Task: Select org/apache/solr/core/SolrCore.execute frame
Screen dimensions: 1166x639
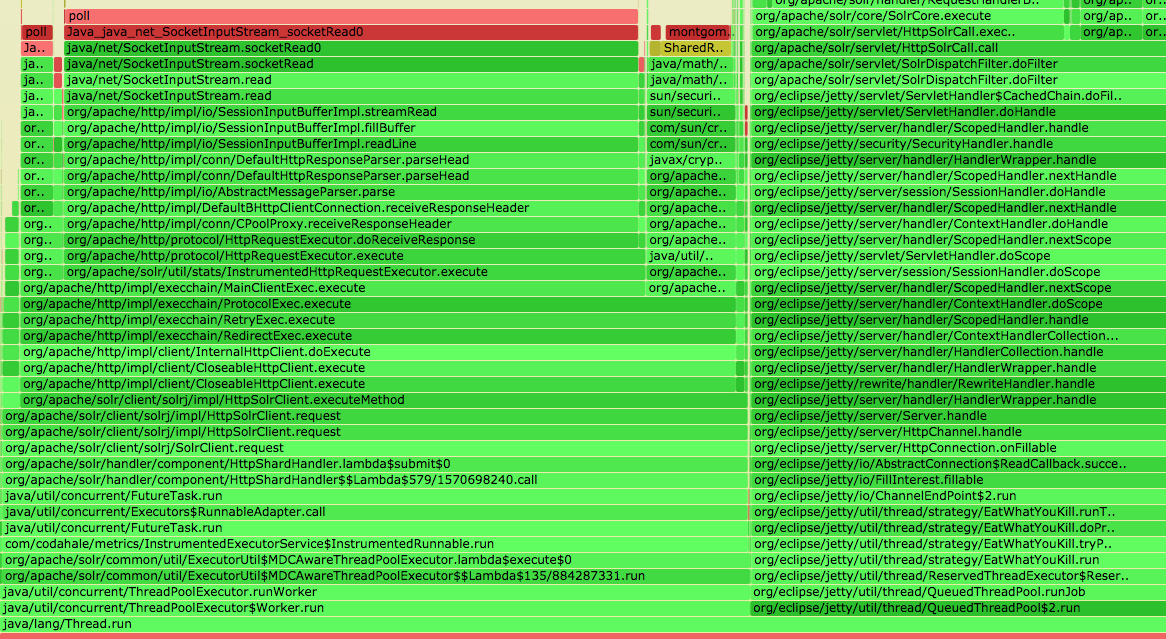Action: [x=907, y=16]
